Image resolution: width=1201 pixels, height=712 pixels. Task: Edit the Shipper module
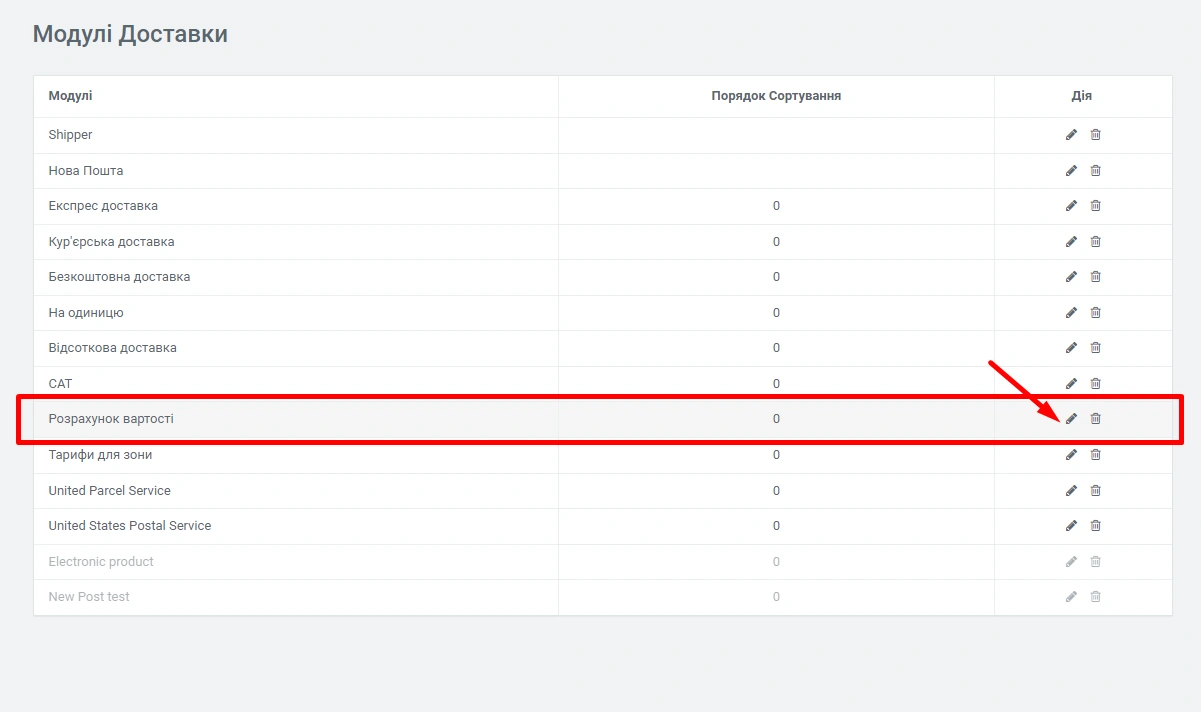(x=1071, y=135)
